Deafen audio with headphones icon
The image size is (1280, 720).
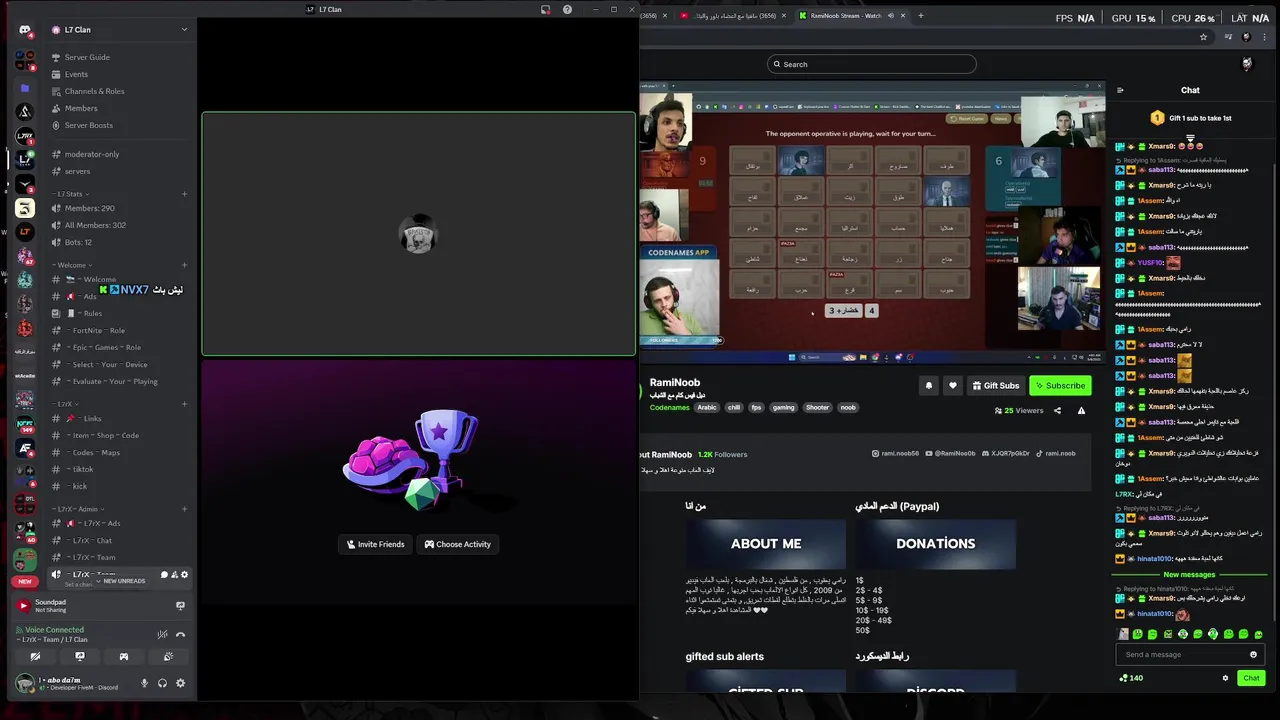(x=162, y=683)
